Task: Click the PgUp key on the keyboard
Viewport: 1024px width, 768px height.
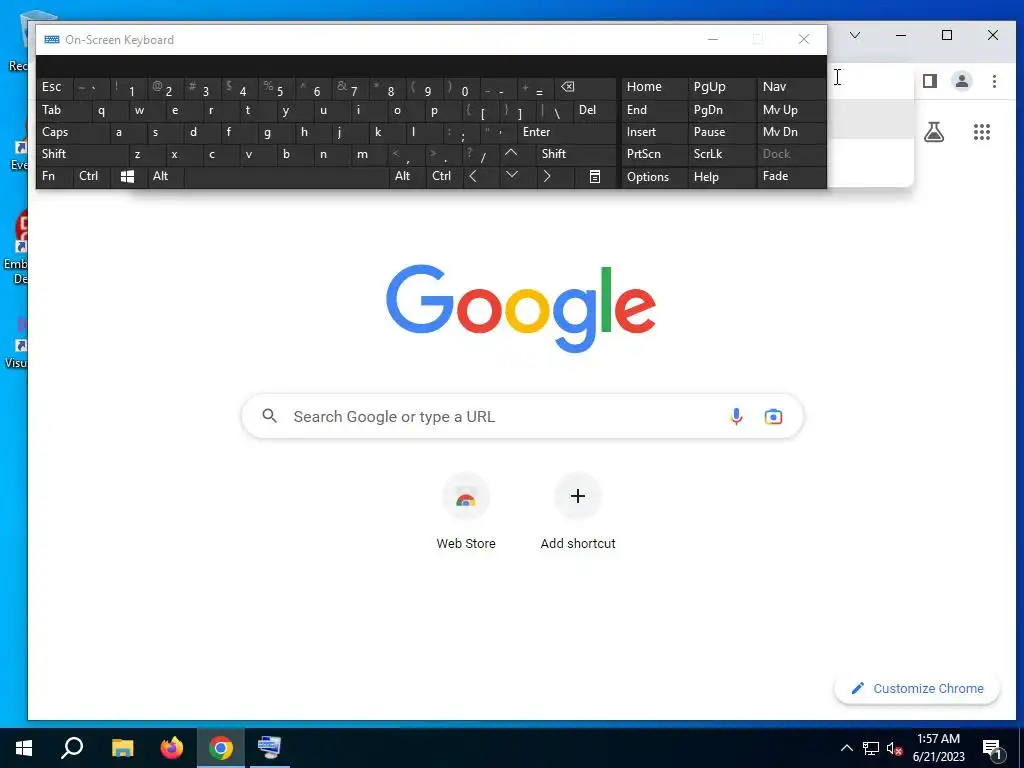Action: tap(722, 88)
